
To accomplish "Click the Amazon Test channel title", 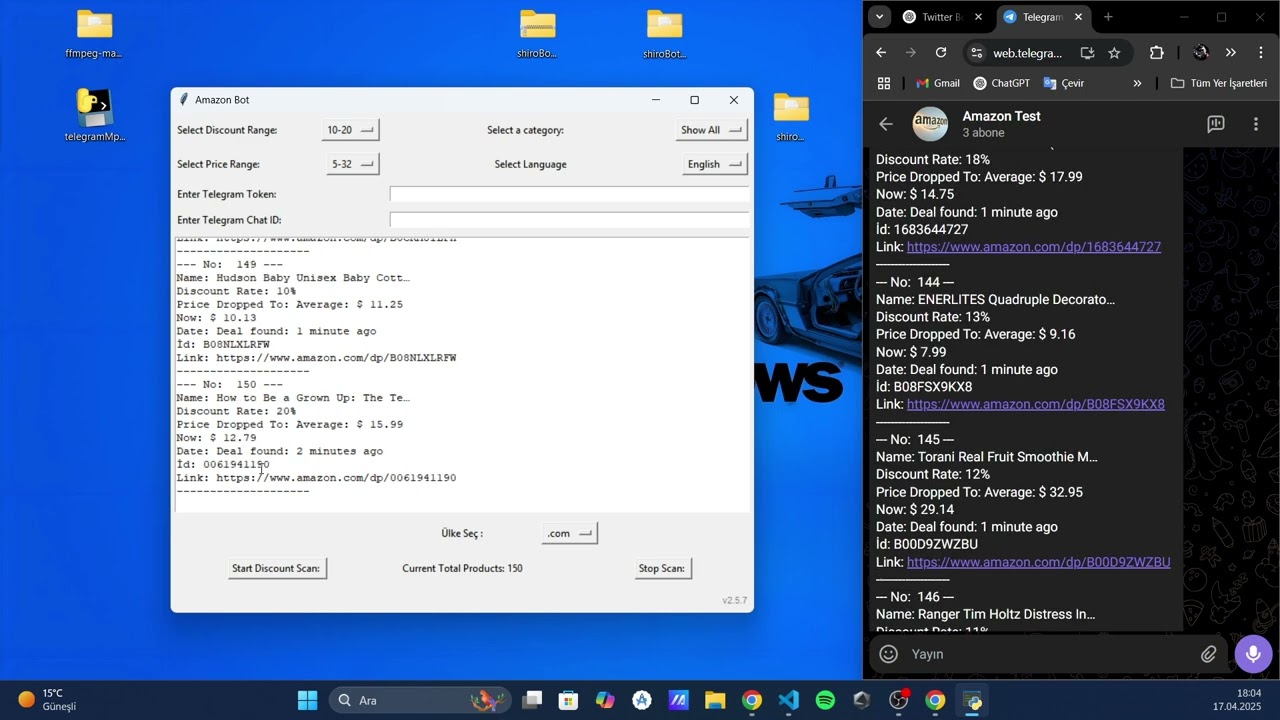I will pos(1001,116).
